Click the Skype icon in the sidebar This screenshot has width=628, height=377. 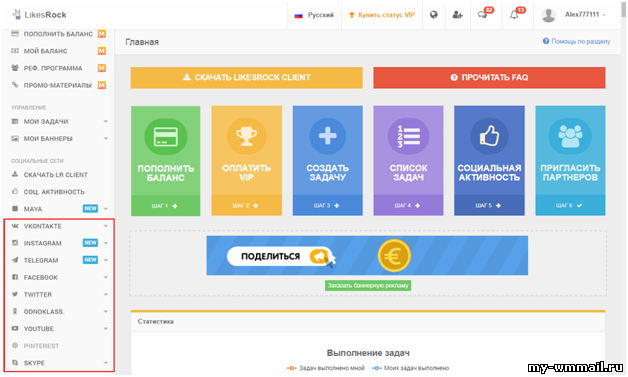pyautogui.click(x=15, y=363)
